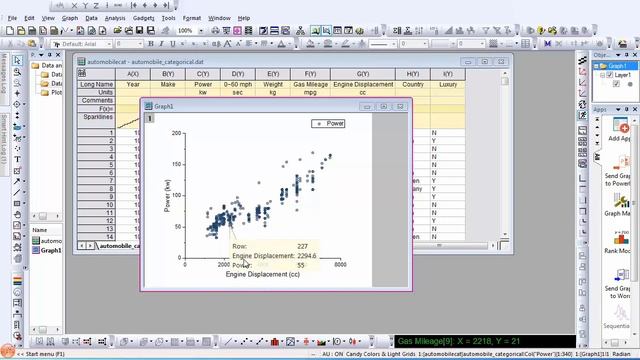Open the Format menu
Viewport: 640px width, 360px height.
192,18
